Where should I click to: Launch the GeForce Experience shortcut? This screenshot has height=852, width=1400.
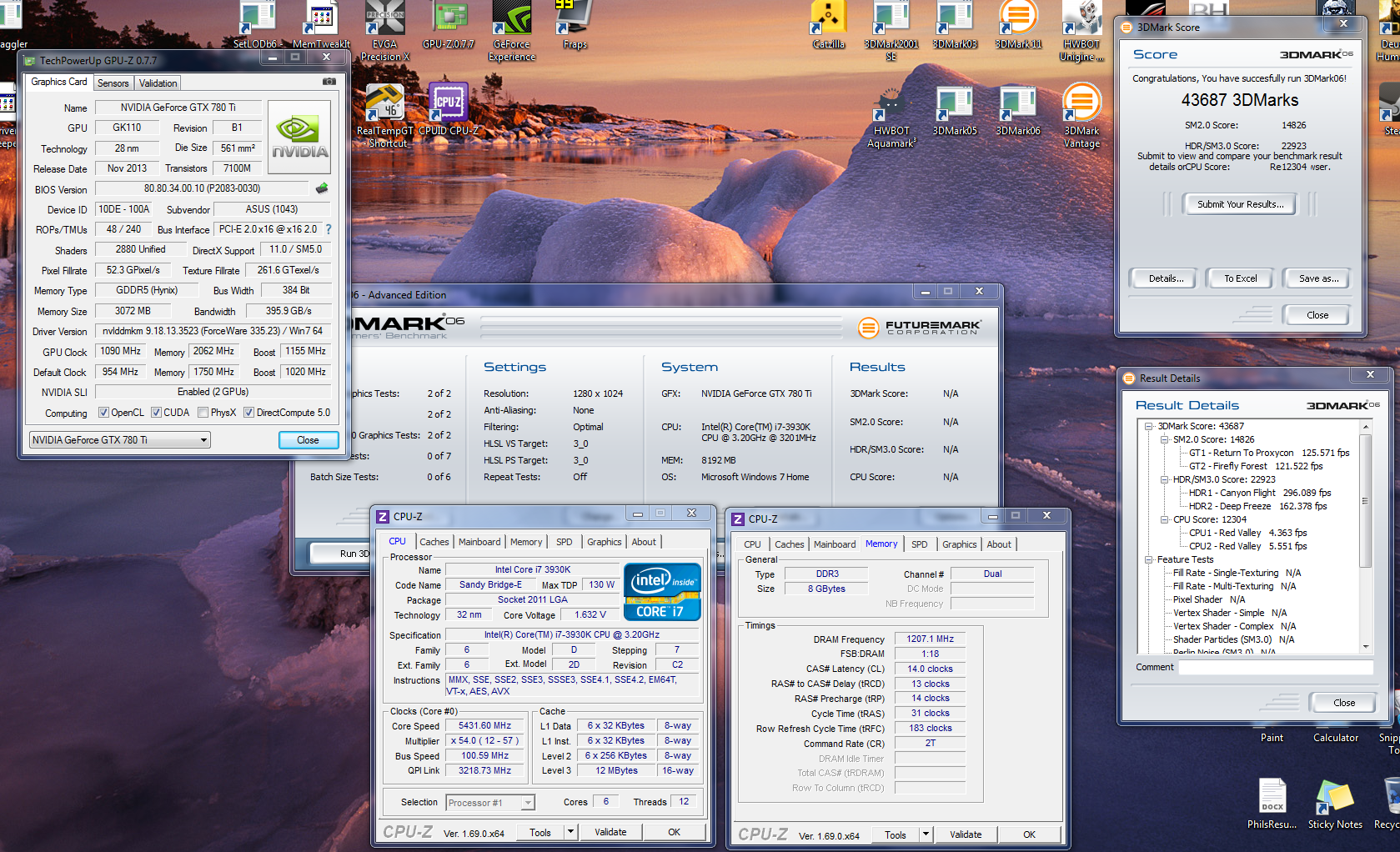(x=511, y=31)
